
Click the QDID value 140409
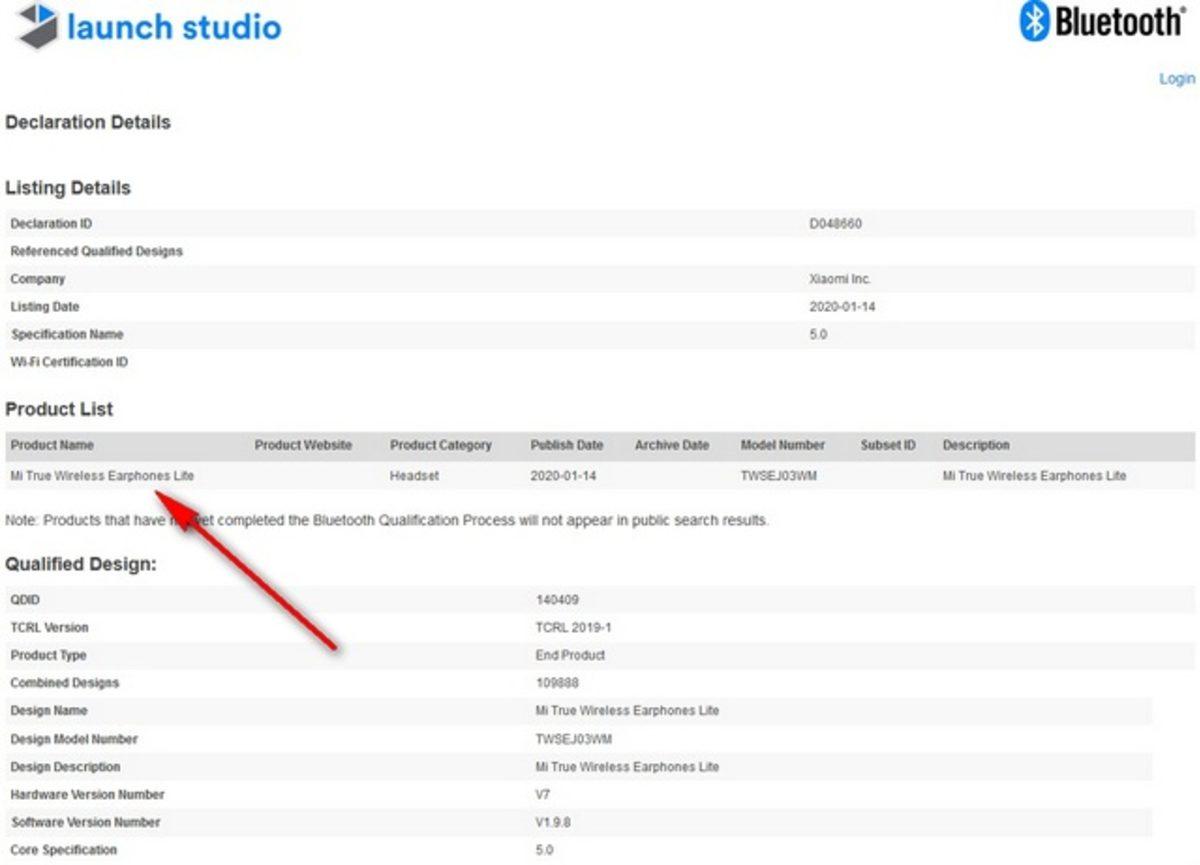[557, 600]
